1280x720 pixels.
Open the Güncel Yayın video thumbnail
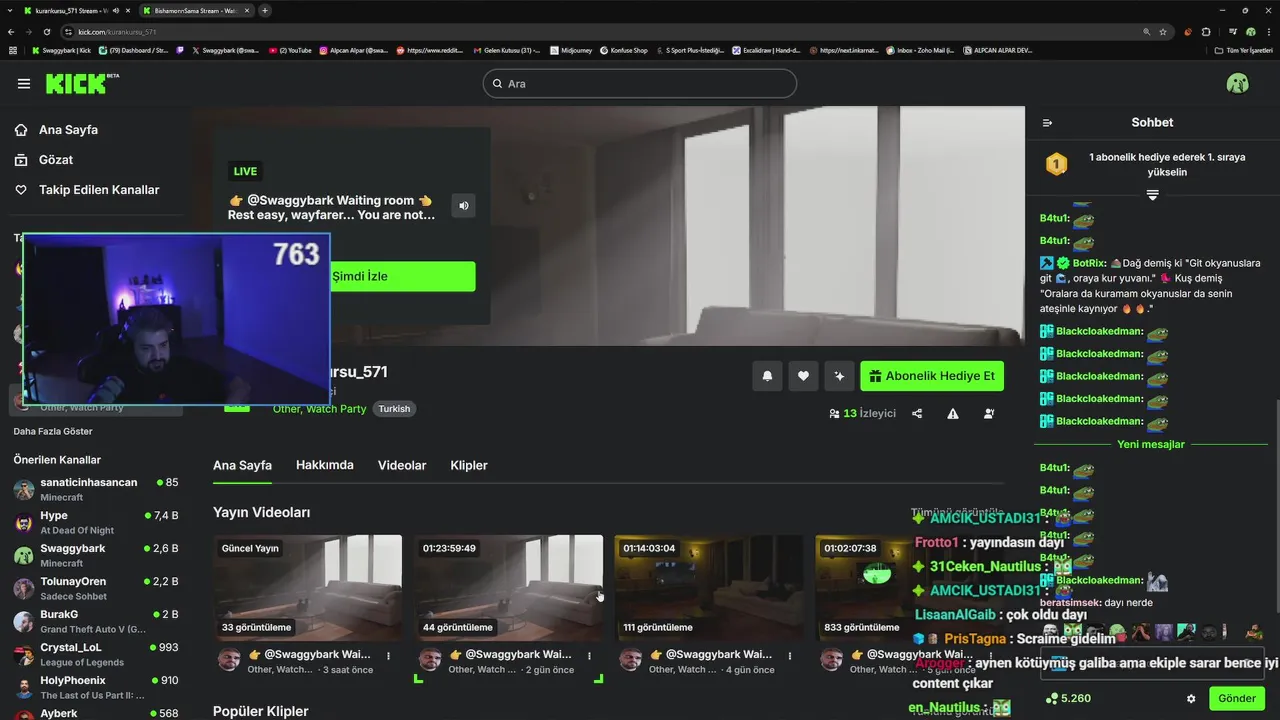tap(308, 588)
